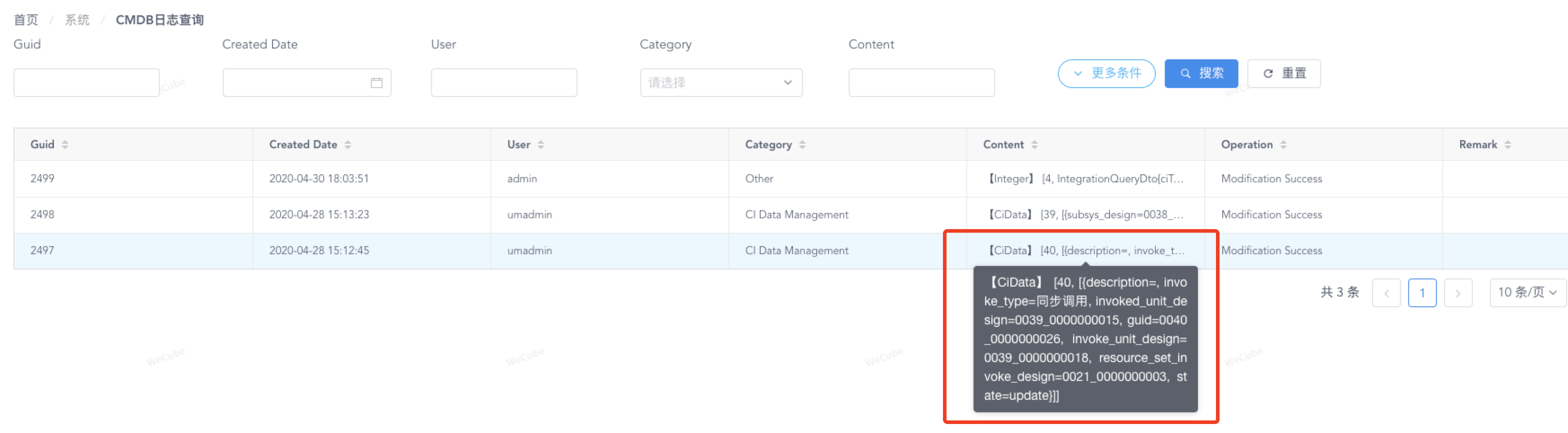Click Modification Success in row 2499
The width and height of the screenshot is (1568, 433).
point(1272,179)
